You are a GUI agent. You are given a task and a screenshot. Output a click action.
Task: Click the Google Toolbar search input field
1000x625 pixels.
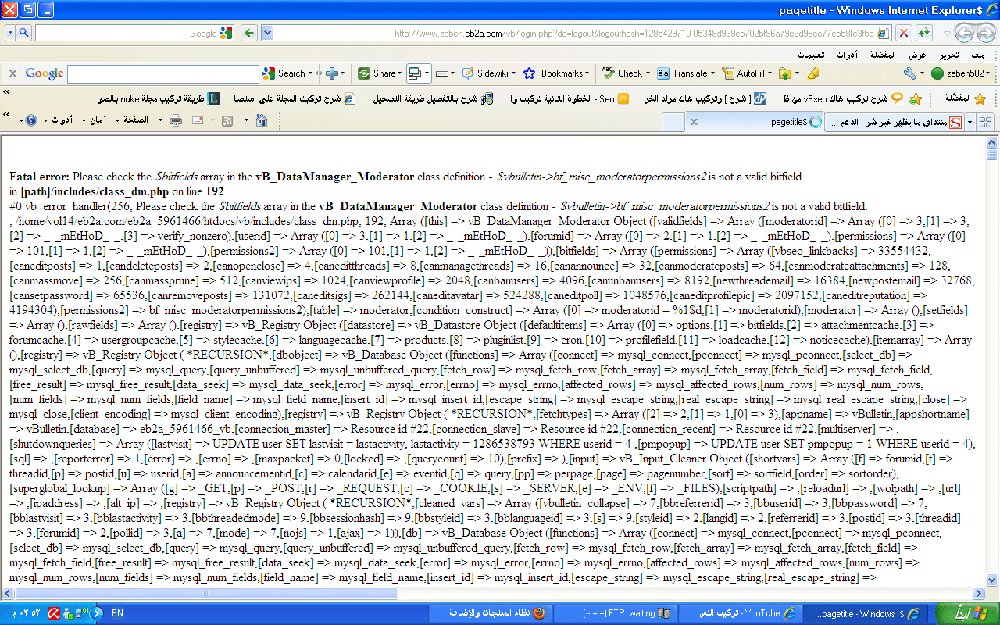click(x=160, y=73)
